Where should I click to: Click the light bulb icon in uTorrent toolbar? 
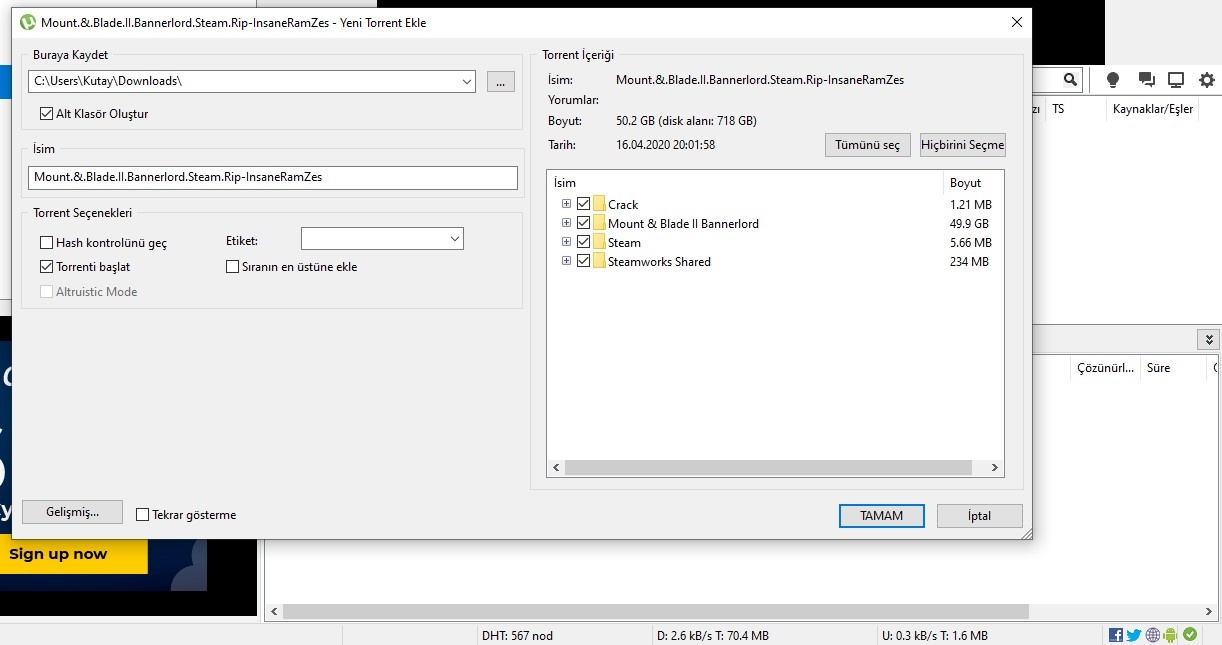point(1113,80)
